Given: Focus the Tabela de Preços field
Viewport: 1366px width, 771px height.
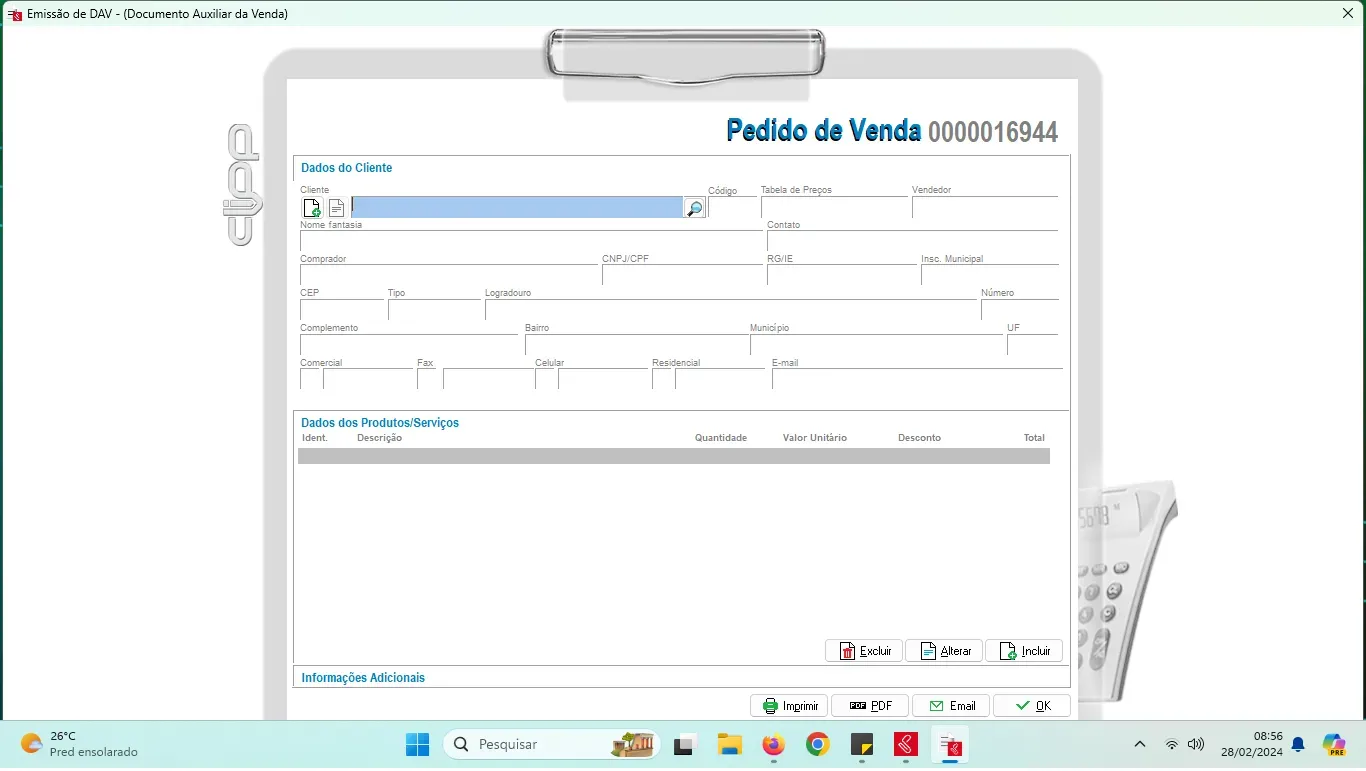Looking at the screenshot, I should click(834, 208).
